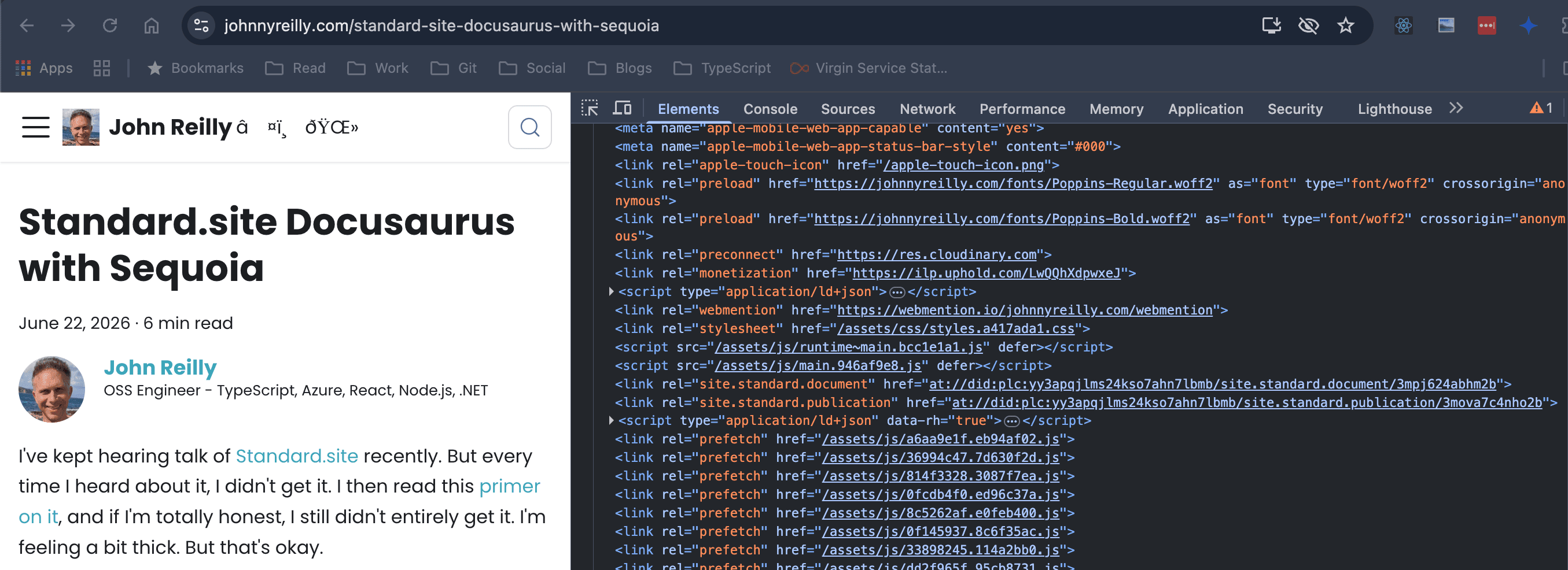This screenshot has width=1568, height=570.
Task: Open the Virgin Service Status bookmark
Action: pyautogui.click(x=868, y=68)
